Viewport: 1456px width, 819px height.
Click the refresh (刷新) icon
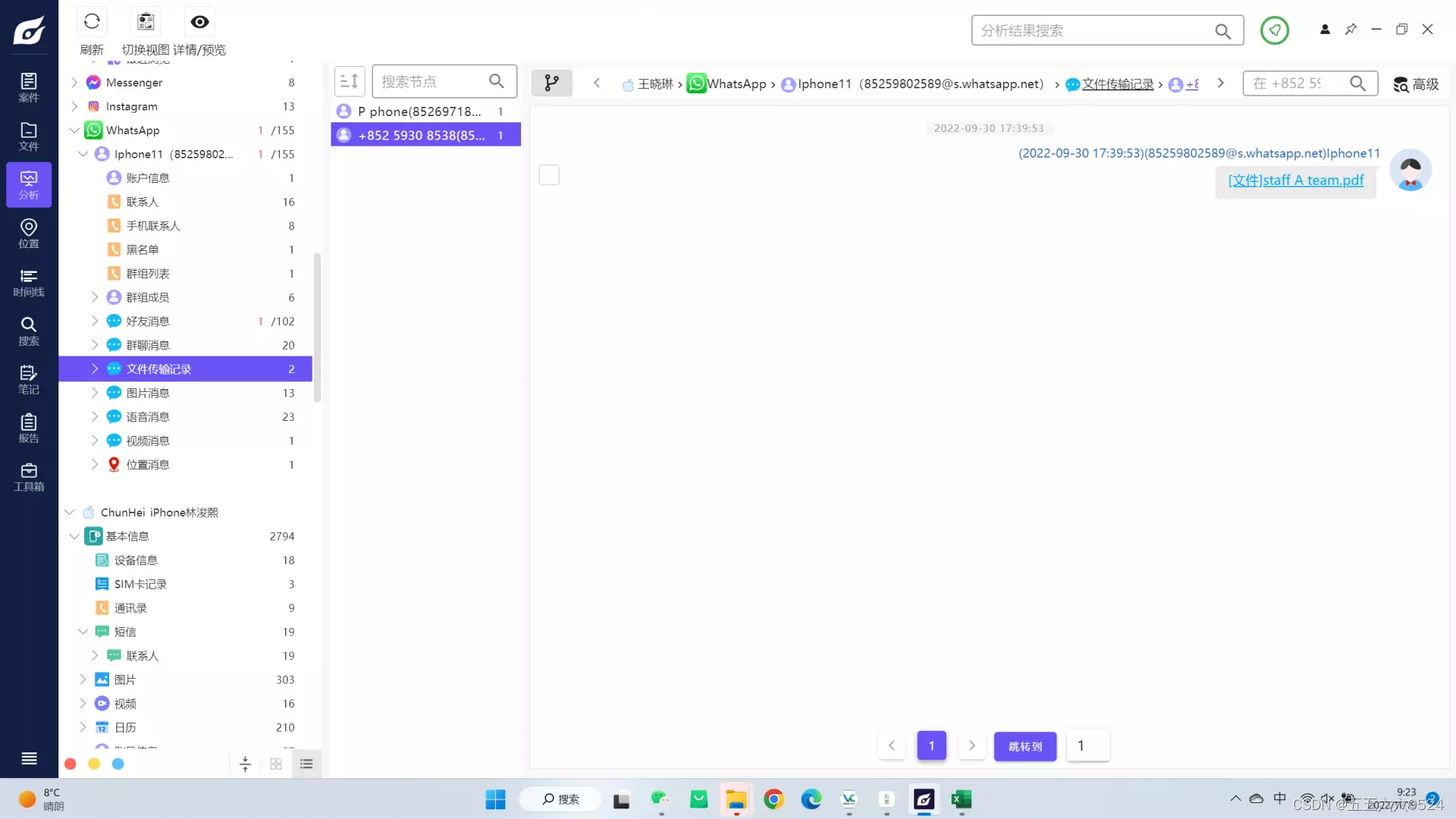pyautogui.click(x=92, y=22)
